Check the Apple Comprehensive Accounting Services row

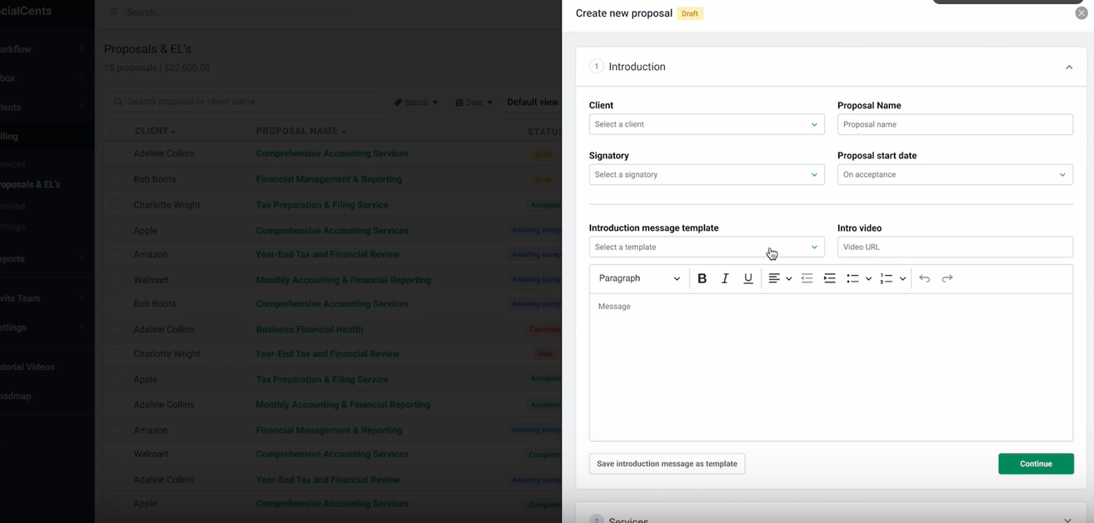115,231
